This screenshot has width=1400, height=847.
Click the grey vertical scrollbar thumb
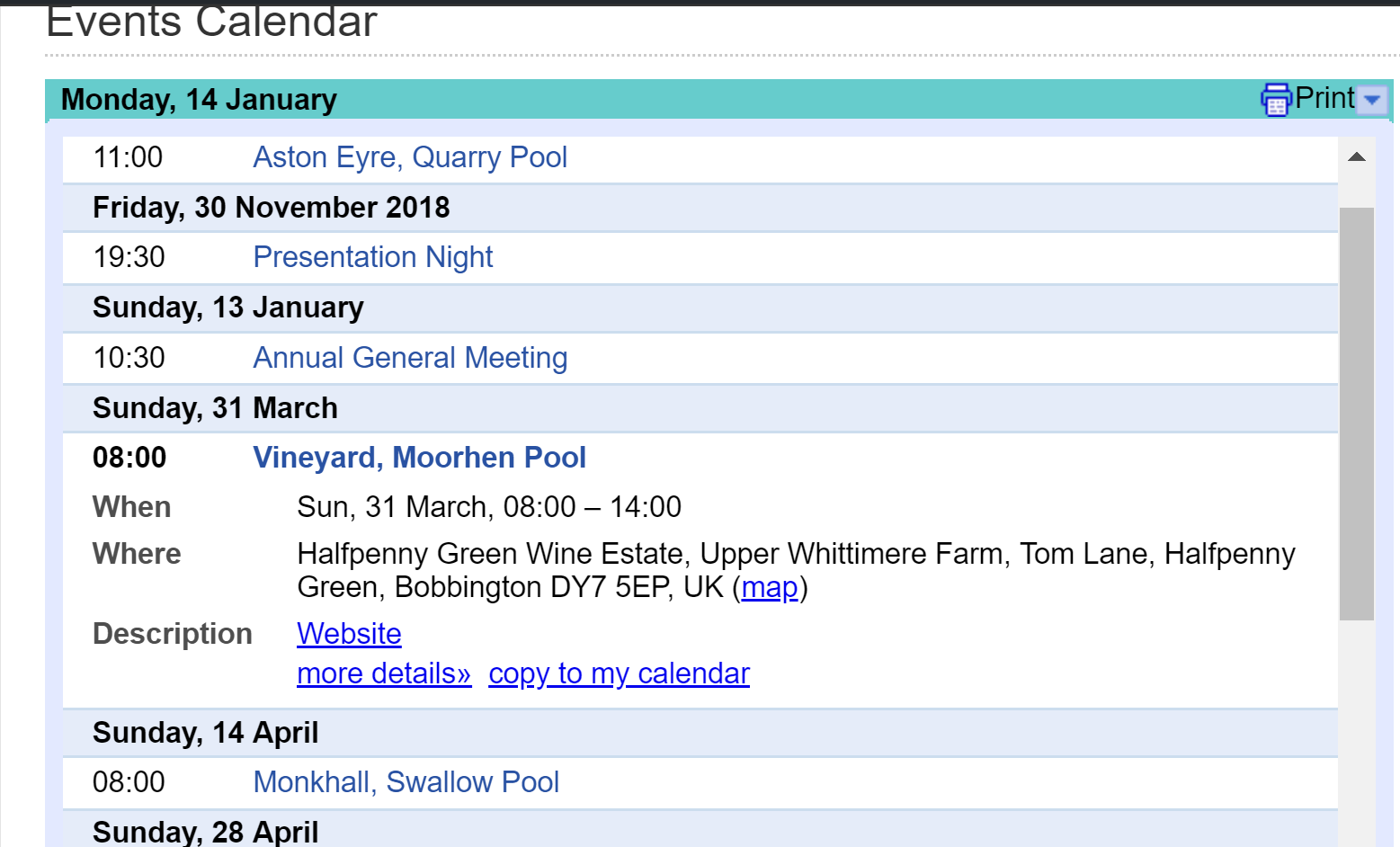click(1356, 414)
